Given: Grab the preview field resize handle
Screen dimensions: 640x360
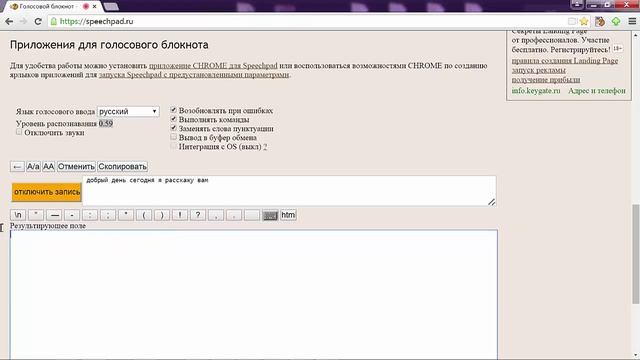Looking at the screenshot, I should click(x=491, y=202).
